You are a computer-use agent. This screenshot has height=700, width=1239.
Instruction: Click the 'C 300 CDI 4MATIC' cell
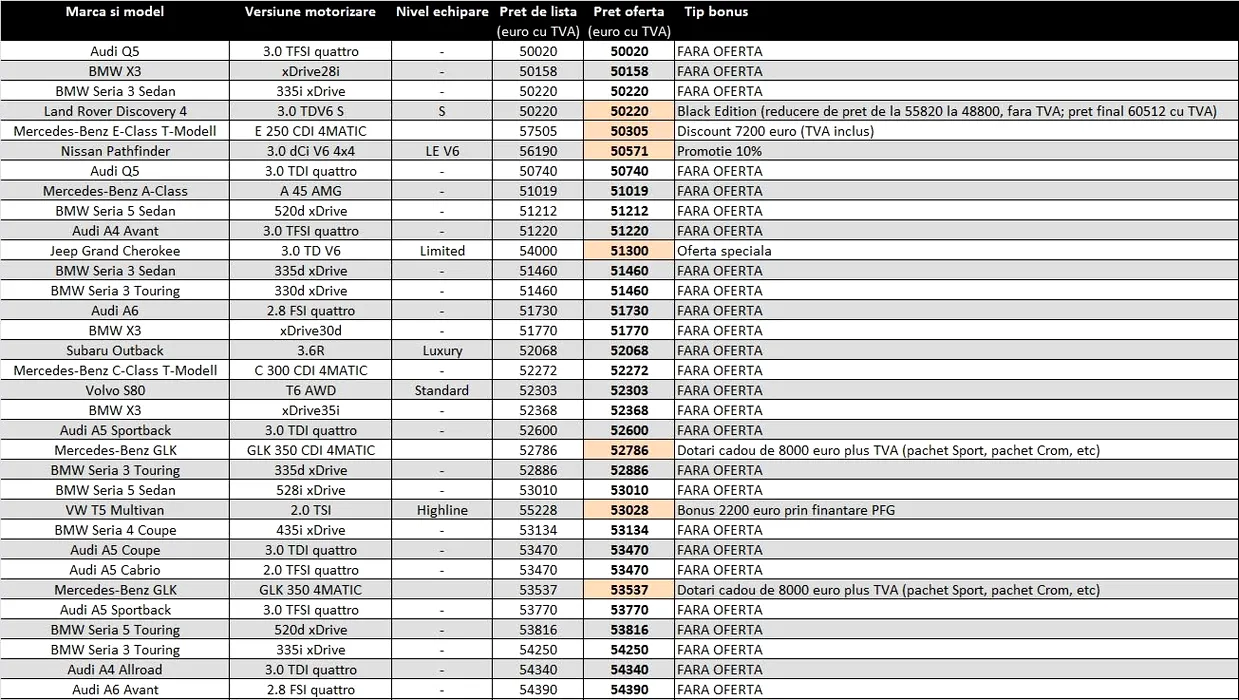311,371
